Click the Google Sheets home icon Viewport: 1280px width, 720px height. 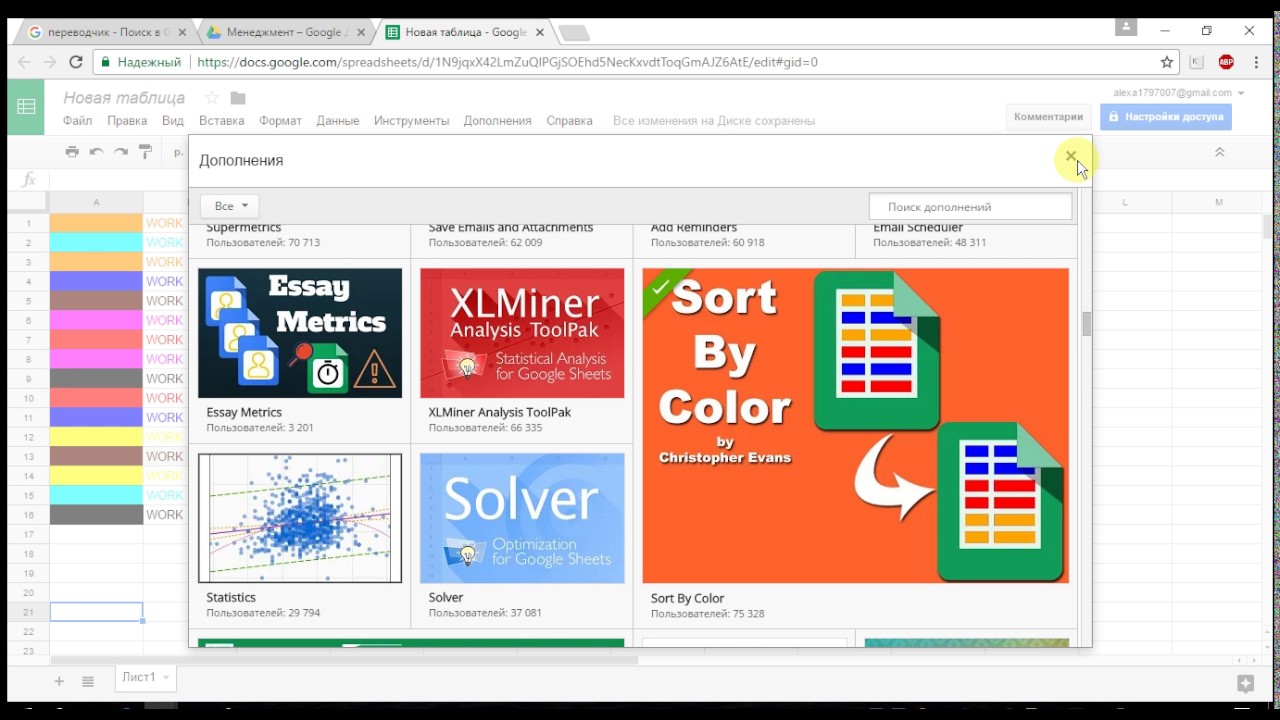coord(26,106)
